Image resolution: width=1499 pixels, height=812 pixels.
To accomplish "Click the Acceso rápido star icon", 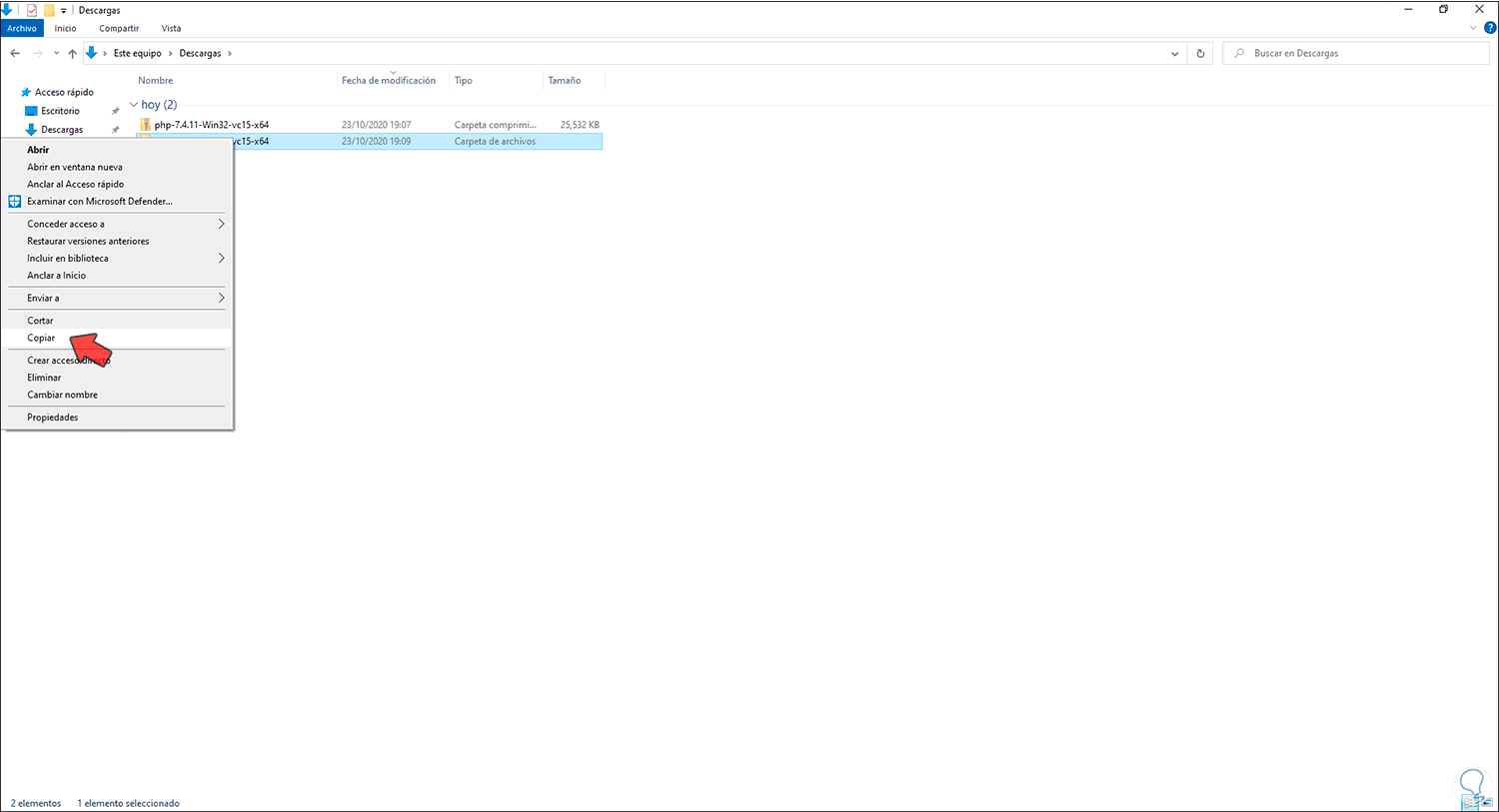I will click(26, 92).
